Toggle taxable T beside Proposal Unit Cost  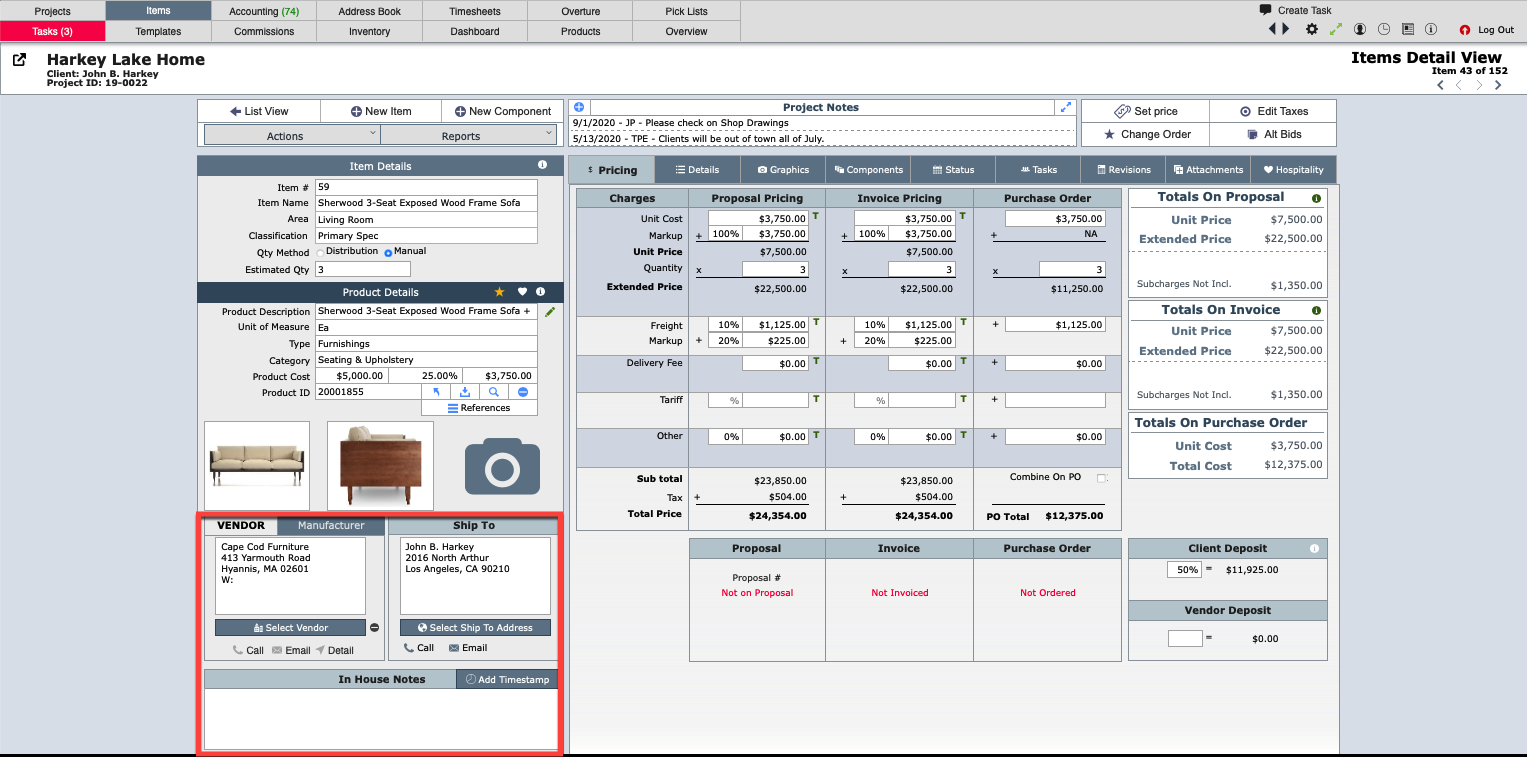[x=816, y=216]
